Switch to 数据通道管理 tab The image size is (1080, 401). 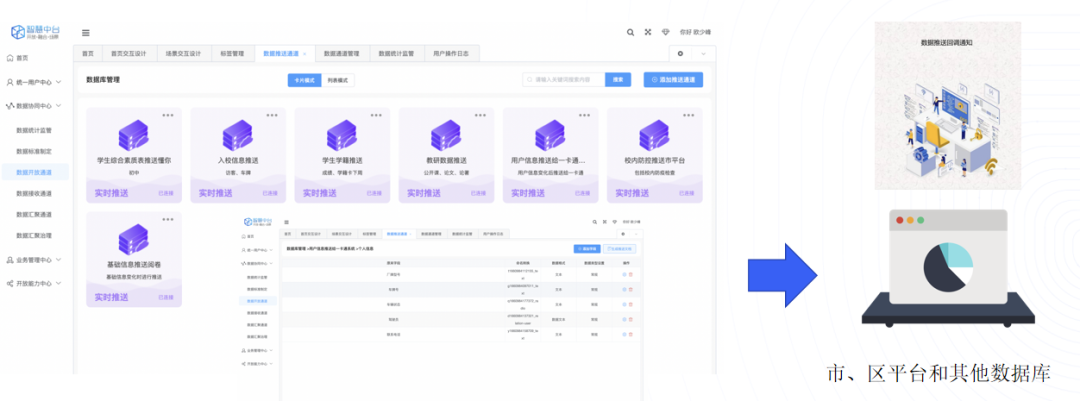[341, 53]
